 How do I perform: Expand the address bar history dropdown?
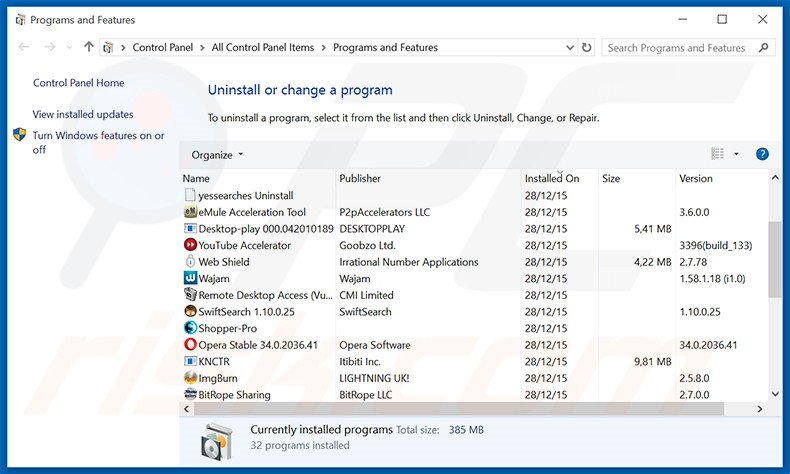pos(570,47)
